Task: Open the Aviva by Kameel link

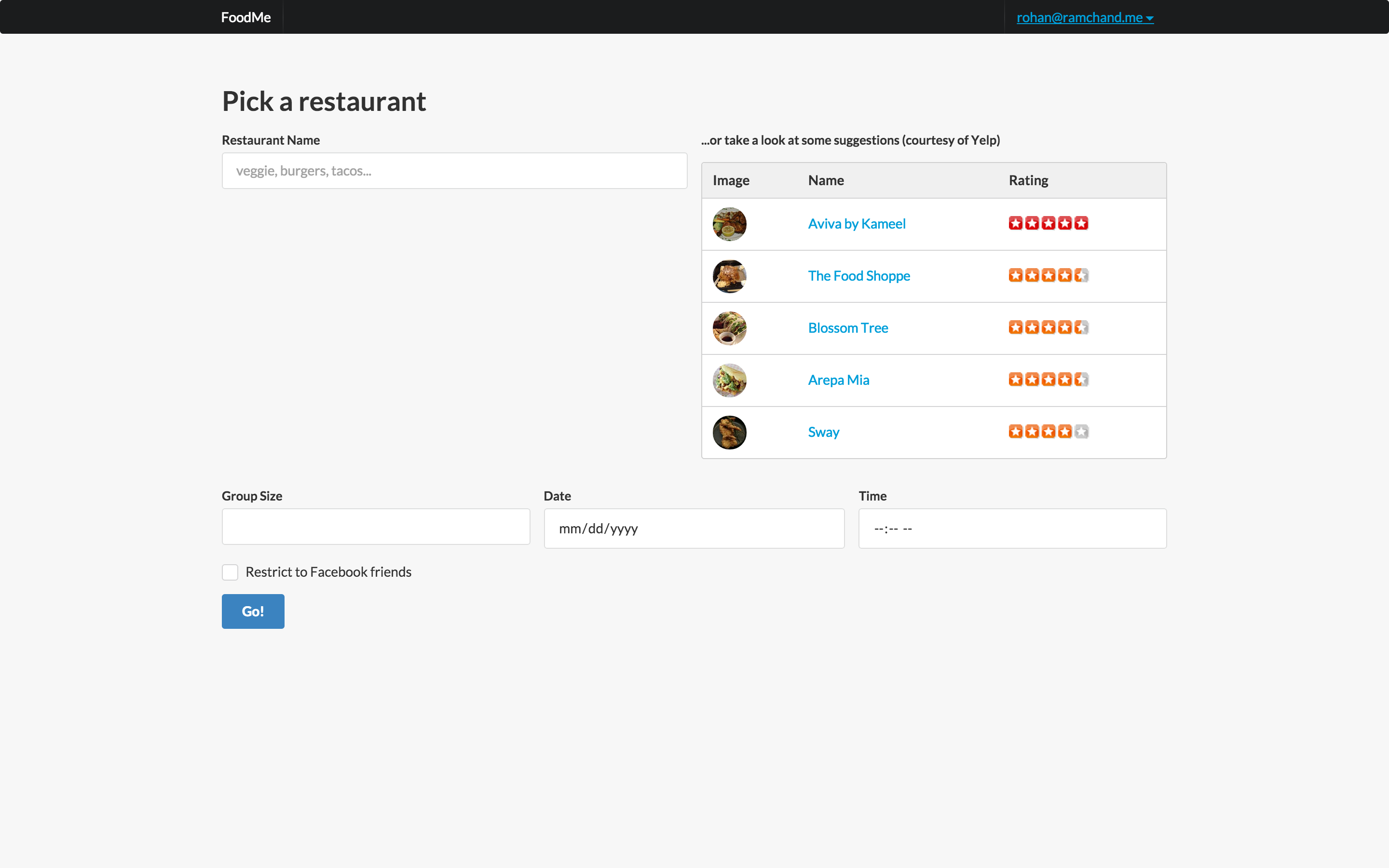Action: click(x=857, y=224)
